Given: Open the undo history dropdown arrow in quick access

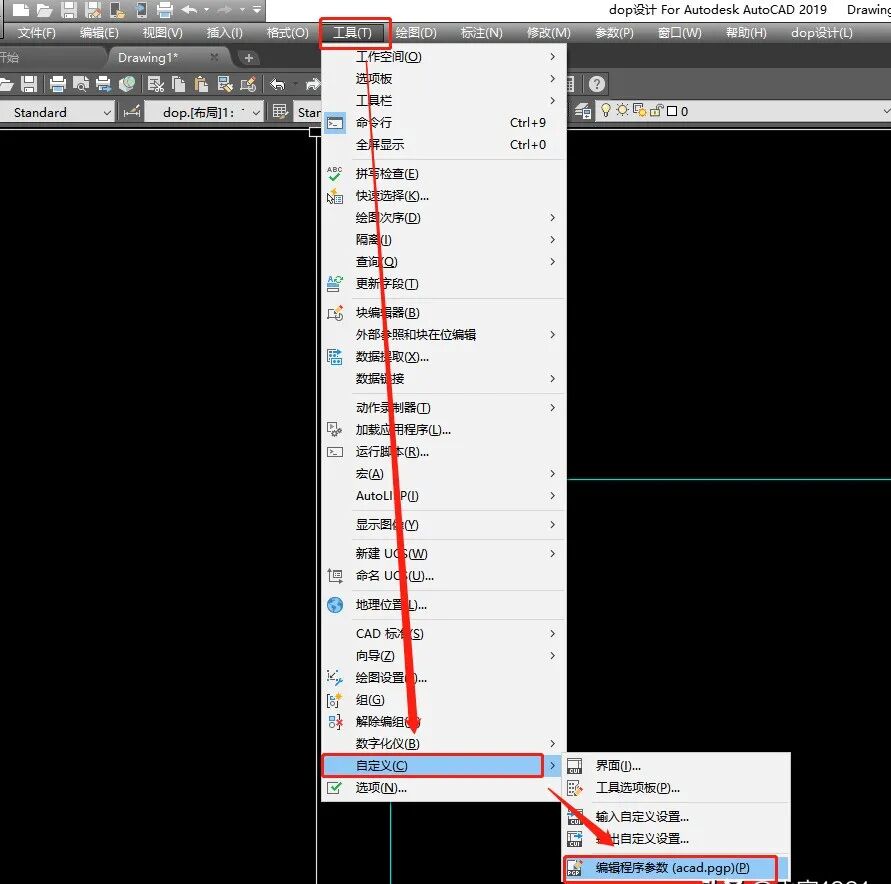Looking at the screenshot, I should (x=206, y=10).
